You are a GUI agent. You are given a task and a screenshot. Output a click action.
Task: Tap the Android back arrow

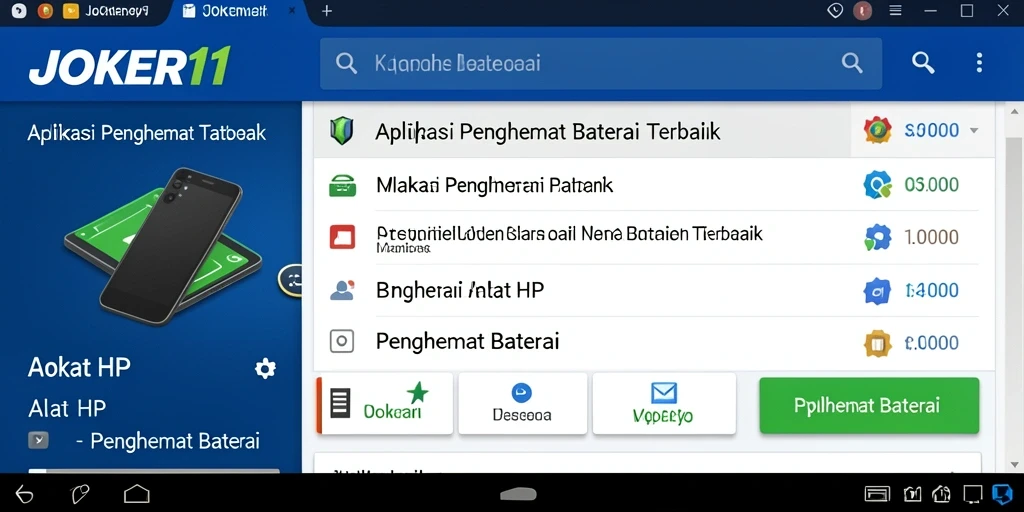pyautogui.click(x=24, y=494)
